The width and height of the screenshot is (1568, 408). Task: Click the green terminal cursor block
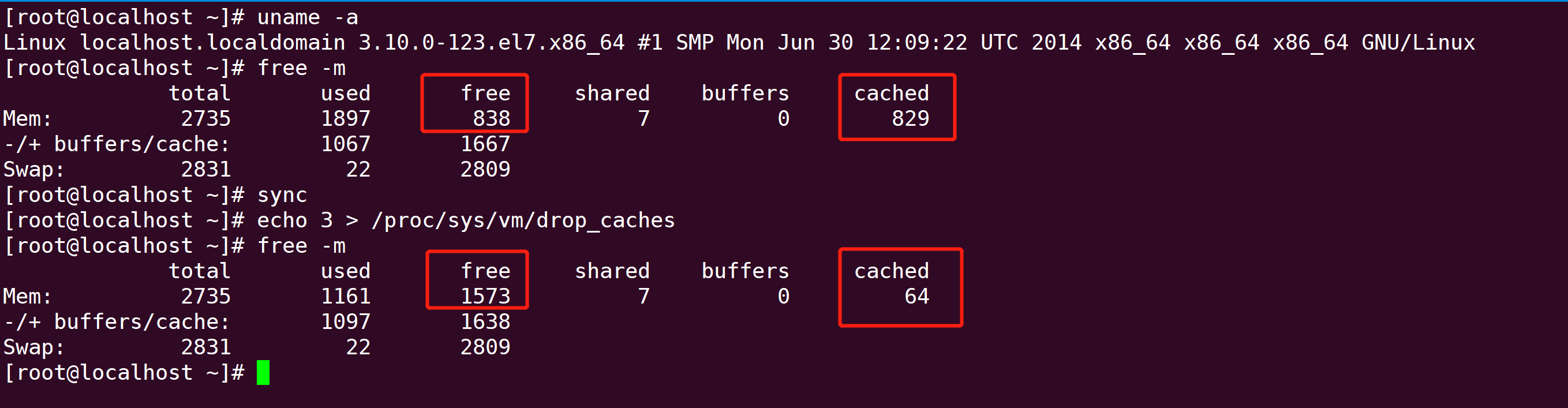click(263, 373)
